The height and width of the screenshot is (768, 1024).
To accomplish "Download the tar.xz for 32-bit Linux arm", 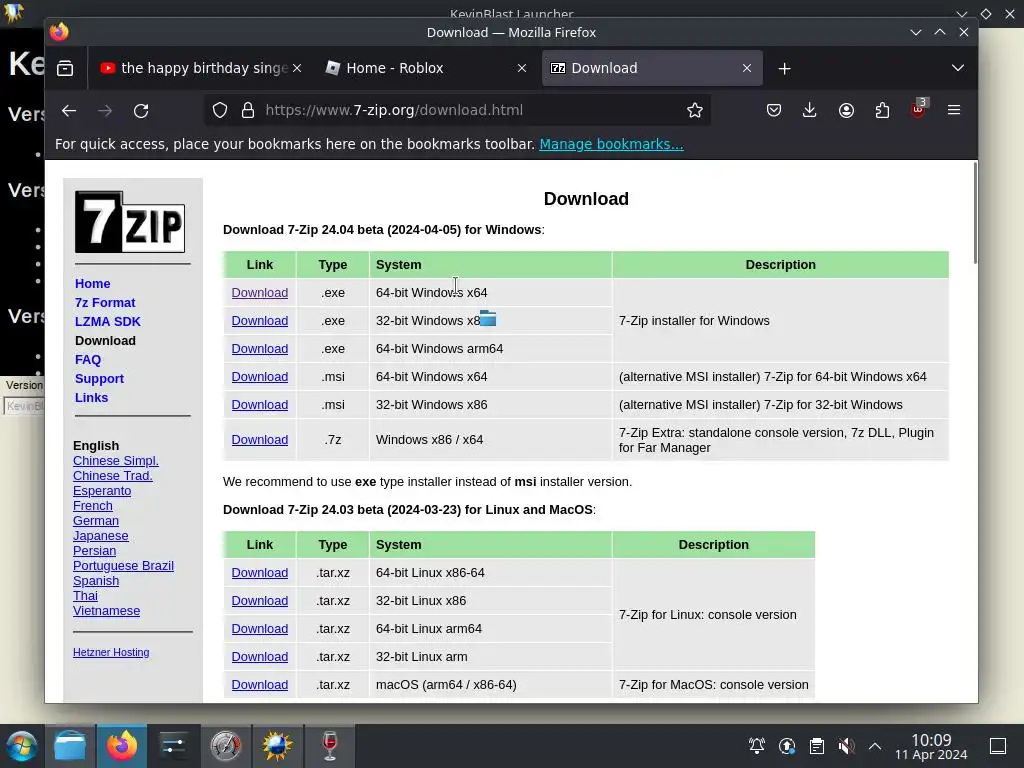I will (x=259, y=657).
